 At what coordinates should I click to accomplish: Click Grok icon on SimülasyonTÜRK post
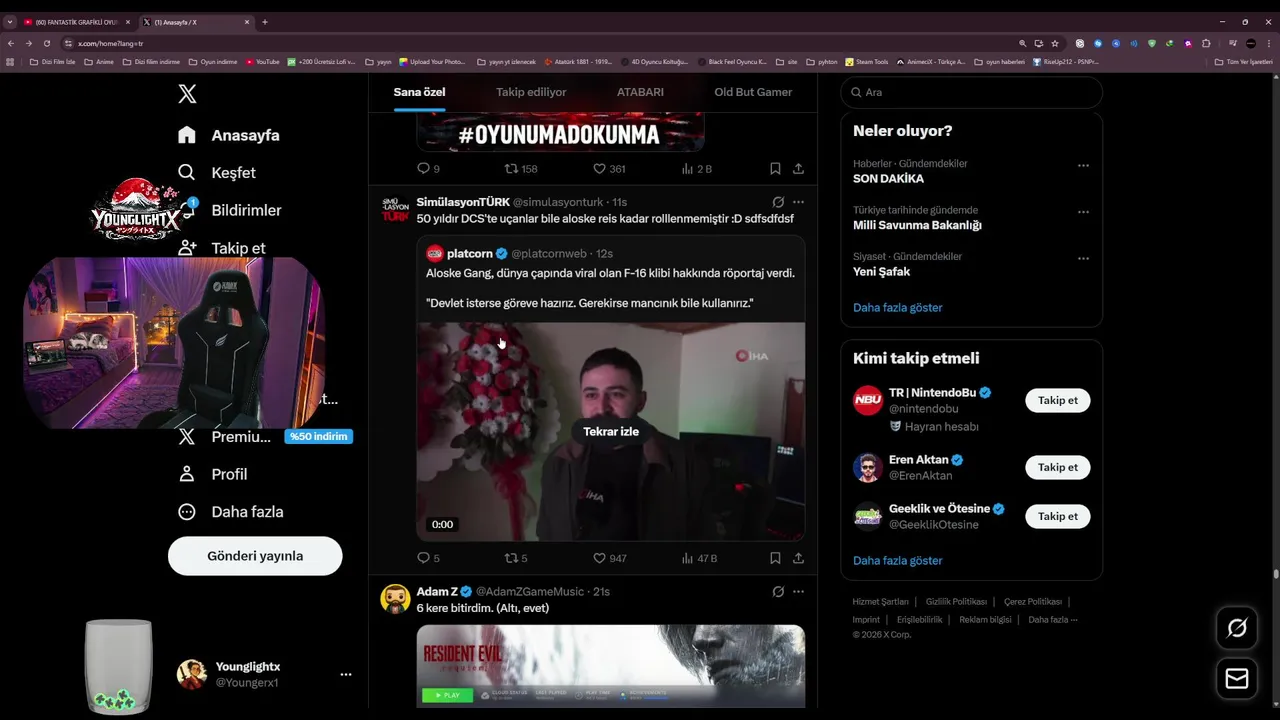[778, 202]
